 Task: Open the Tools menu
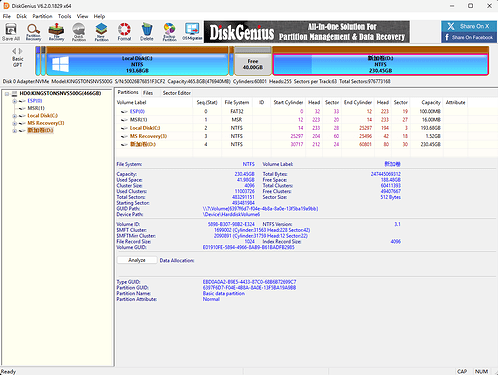[65, 16]
